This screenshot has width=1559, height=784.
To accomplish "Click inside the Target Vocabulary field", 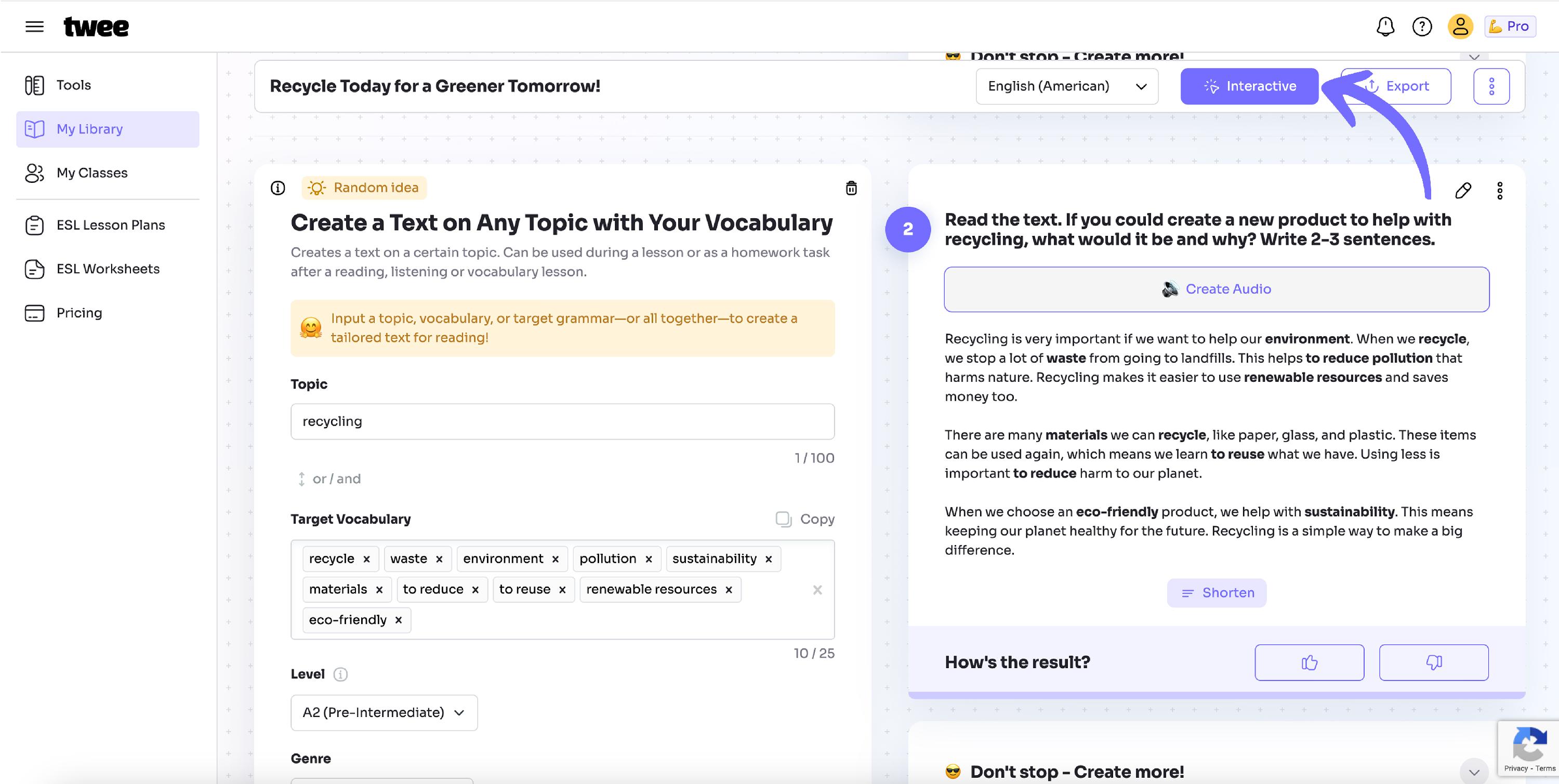I will pyautogui.click(x=562, y=590).
